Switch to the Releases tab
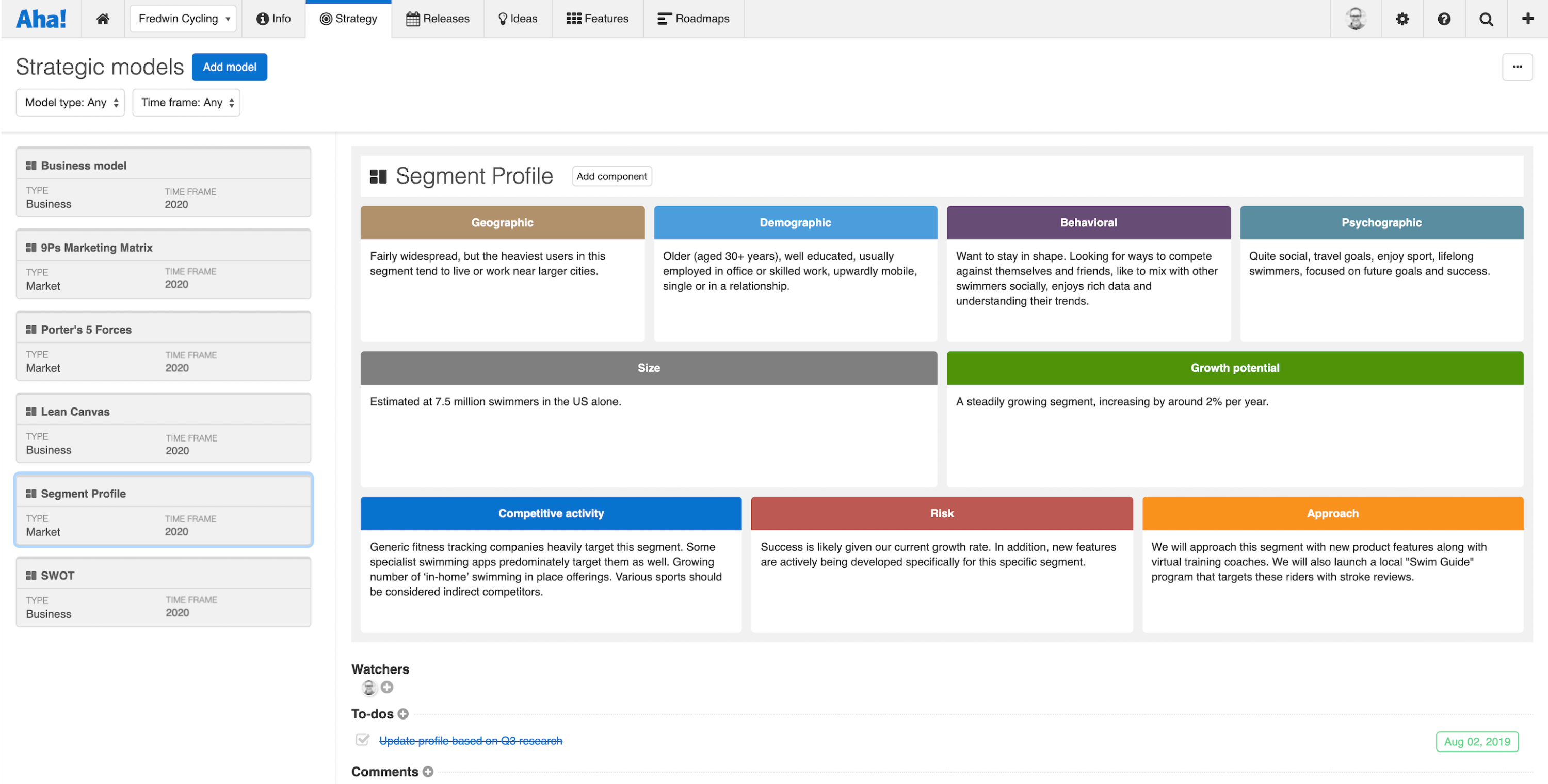Viewport: 1548px width, 784px height. pos(438,19)
